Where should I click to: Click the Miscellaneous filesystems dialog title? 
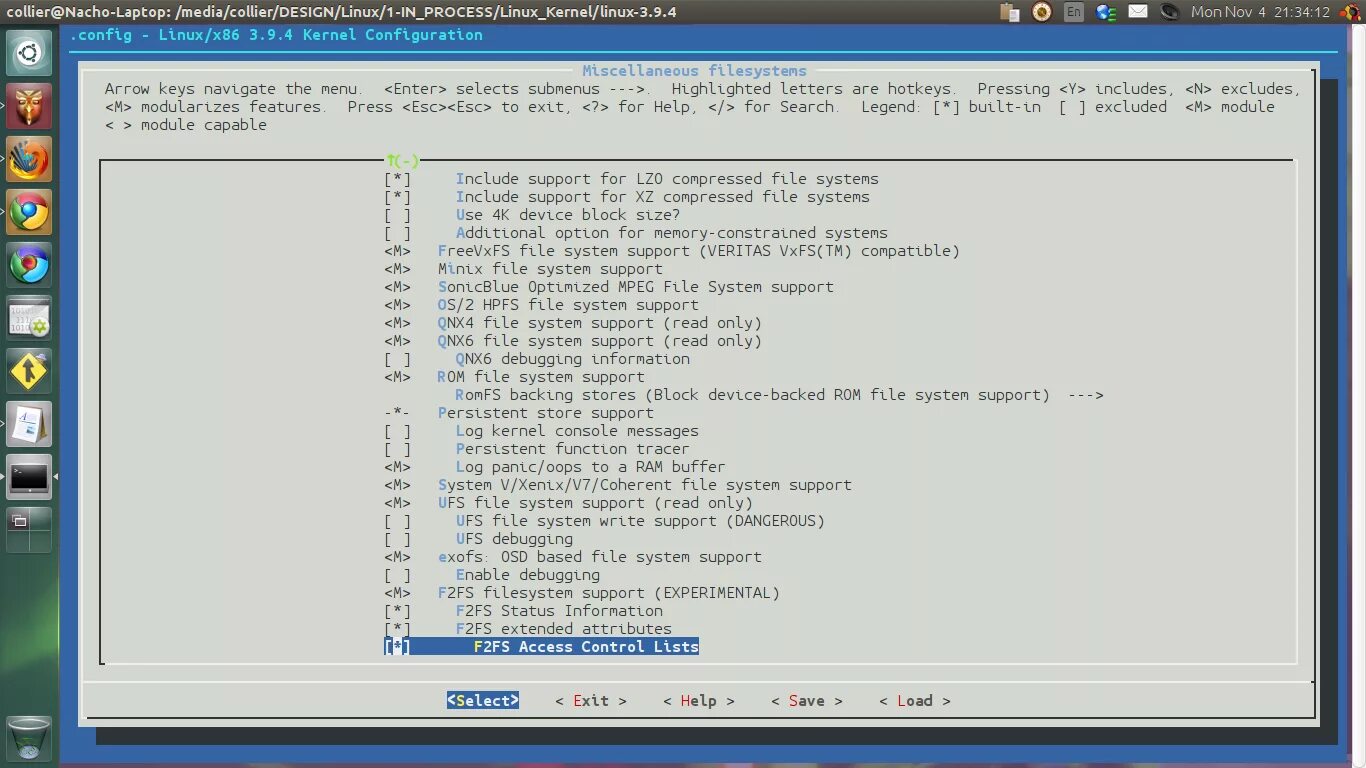(x=695, y=71)
